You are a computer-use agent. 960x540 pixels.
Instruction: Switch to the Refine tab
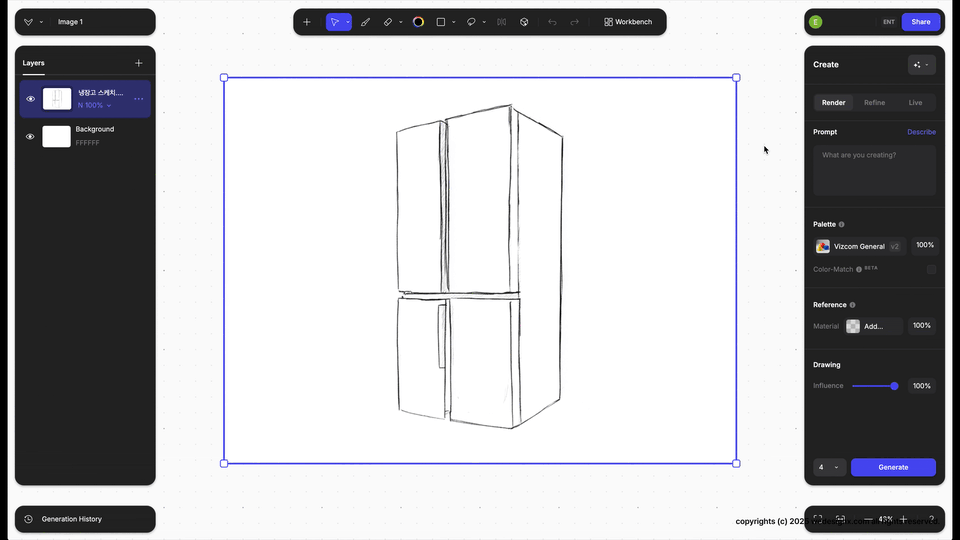point(874,103)
